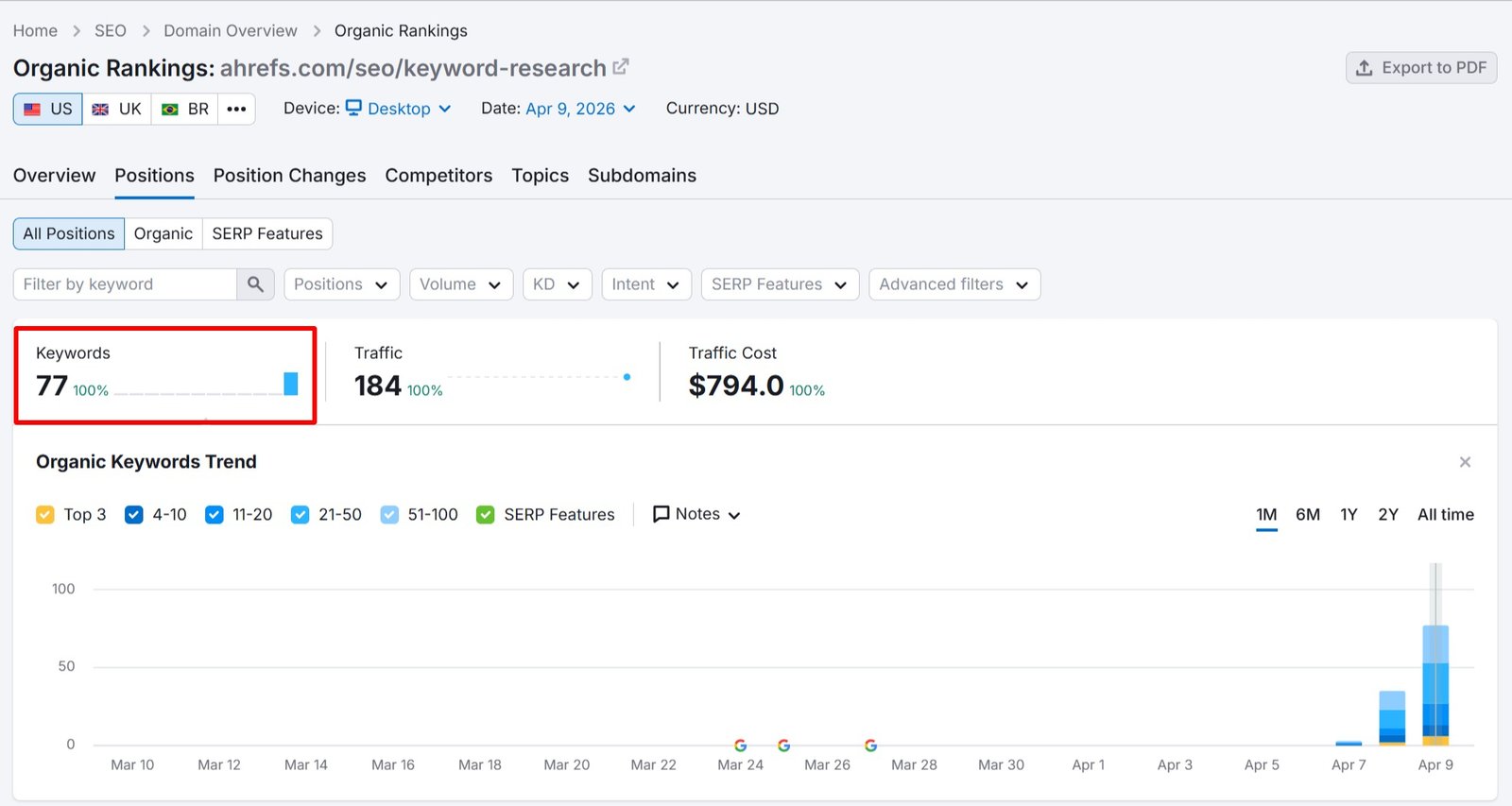Viewport: 1512px width, 806px height.
Task: Go to Home in the breadcrumb
Action: click(35, 31)
